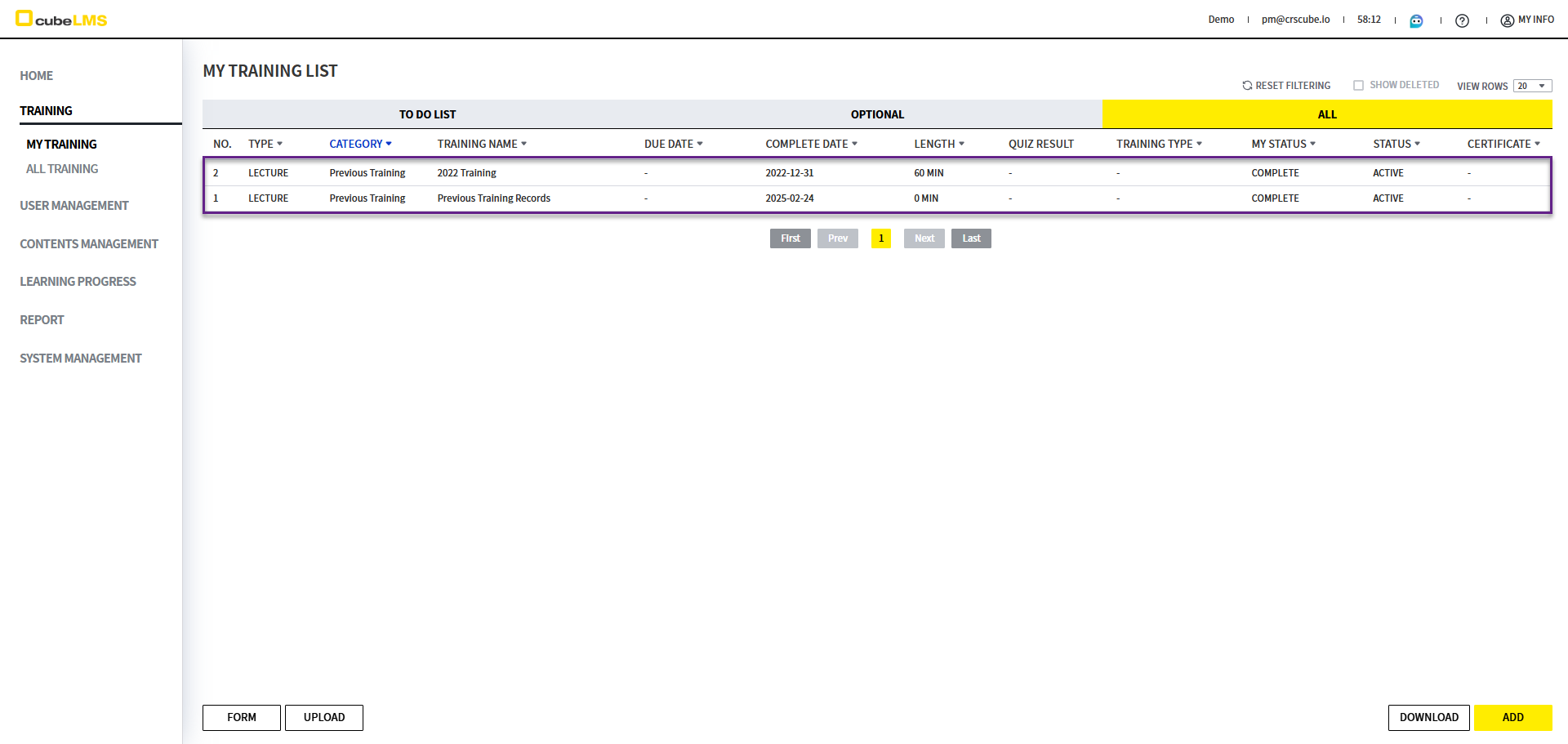Open the help question mark icon
The width and height of the screenshot is (1568, 744).
(1462, 20)
